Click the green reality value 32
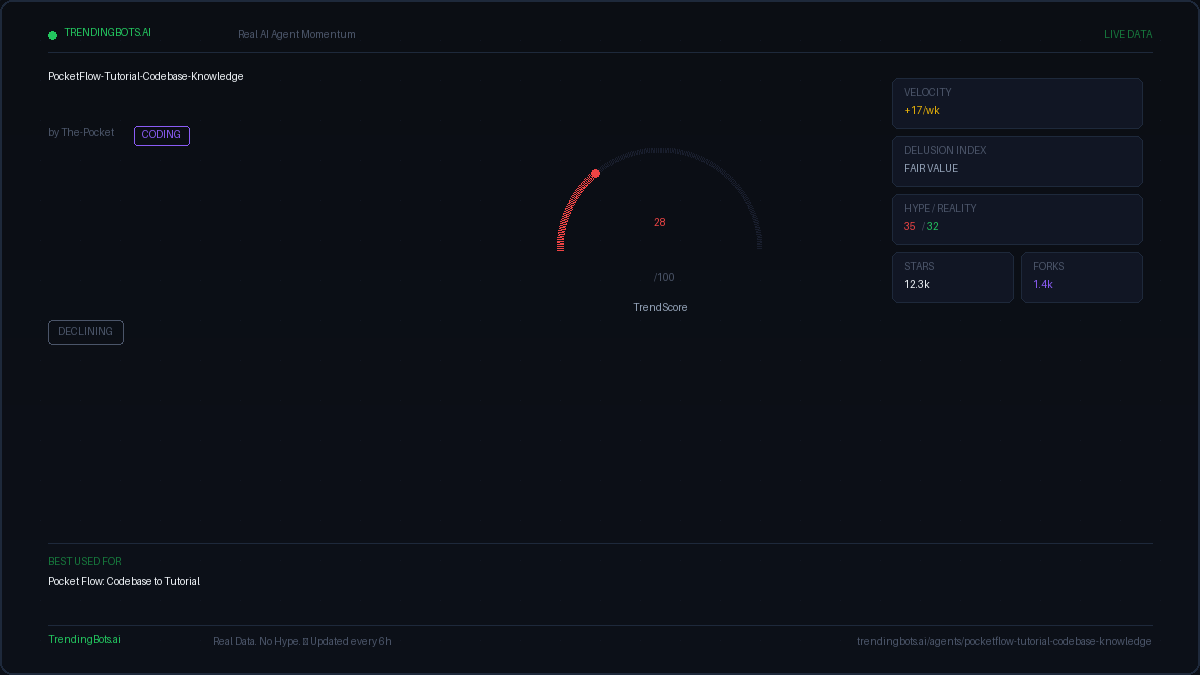The height and width of the screenshot is (675, 1200). pos(933,226)
